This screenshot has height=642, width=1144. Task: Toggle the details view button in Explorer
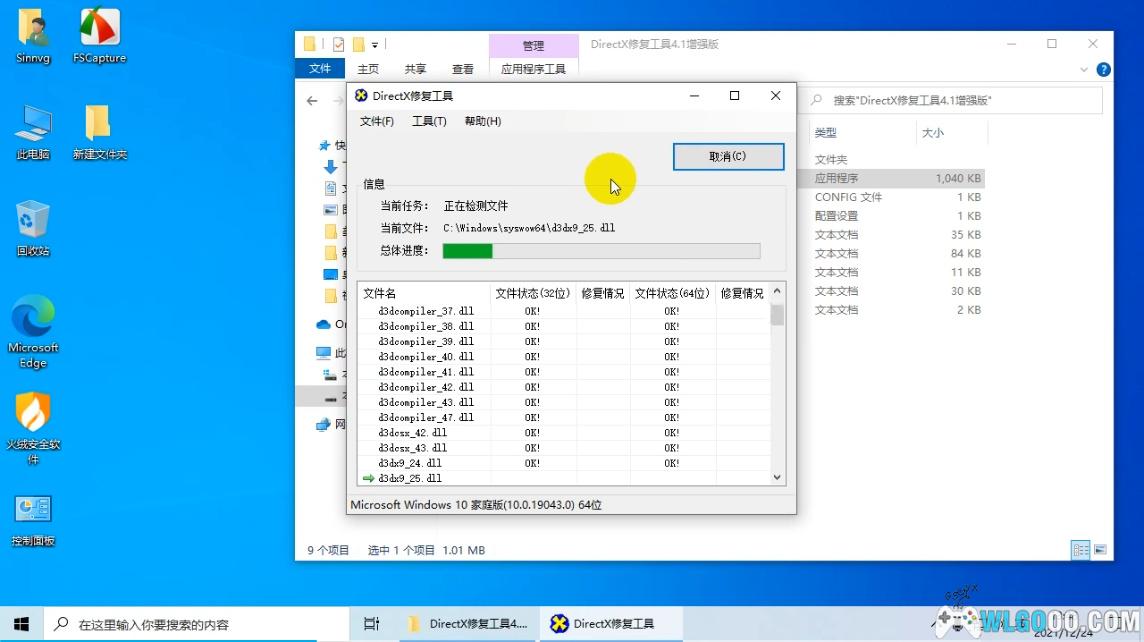(1080, 550)
